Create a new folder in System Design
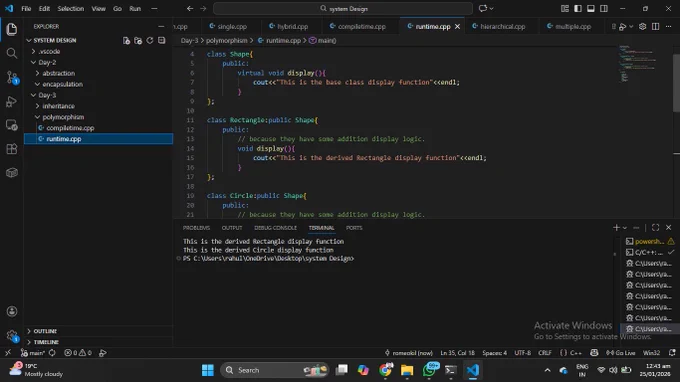Image resolution: width=680 pixels, height=382 pixels. (x=138, y=40)
